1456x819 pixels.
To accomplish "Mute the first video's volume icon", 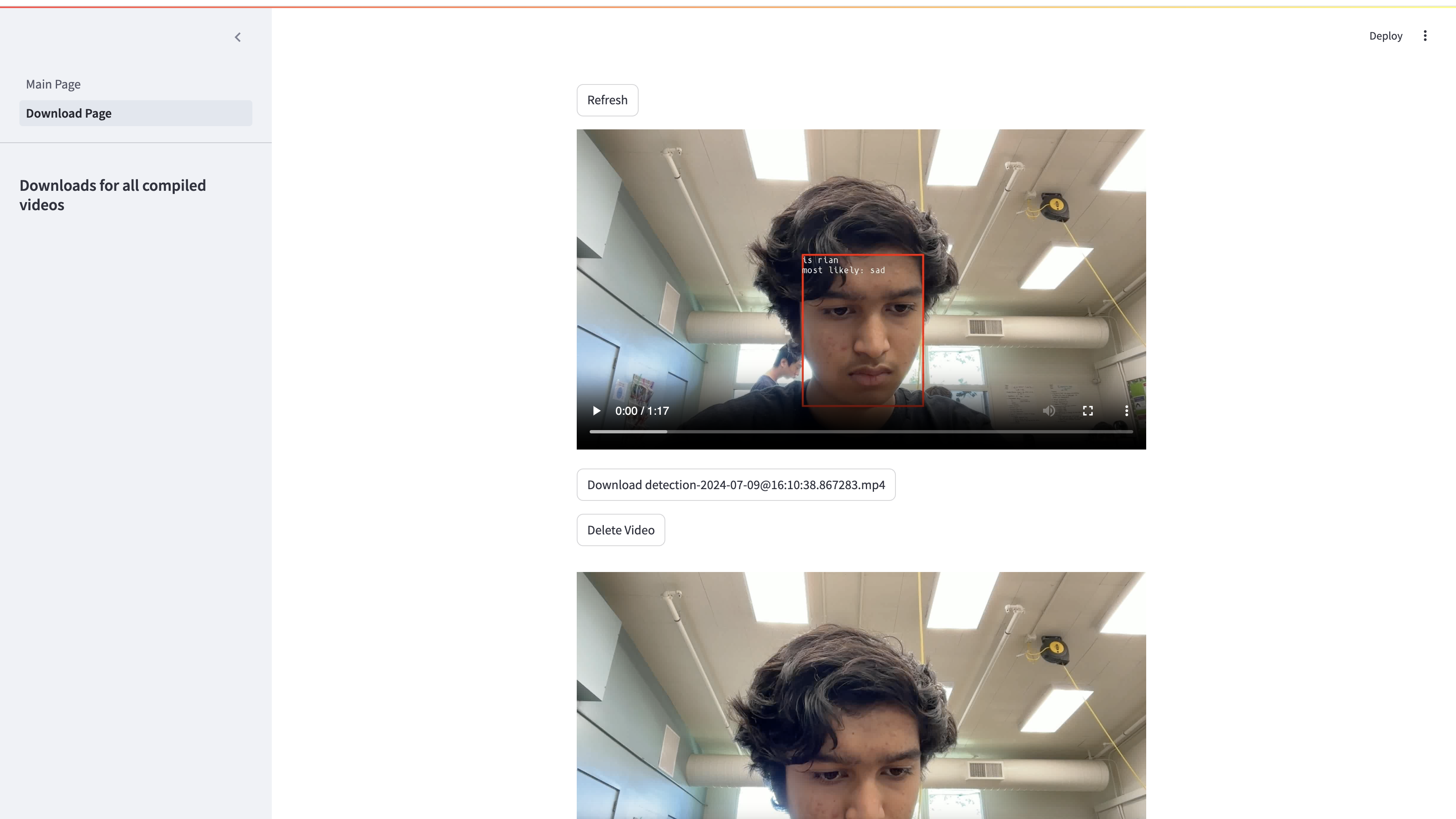I will 1048,411.
